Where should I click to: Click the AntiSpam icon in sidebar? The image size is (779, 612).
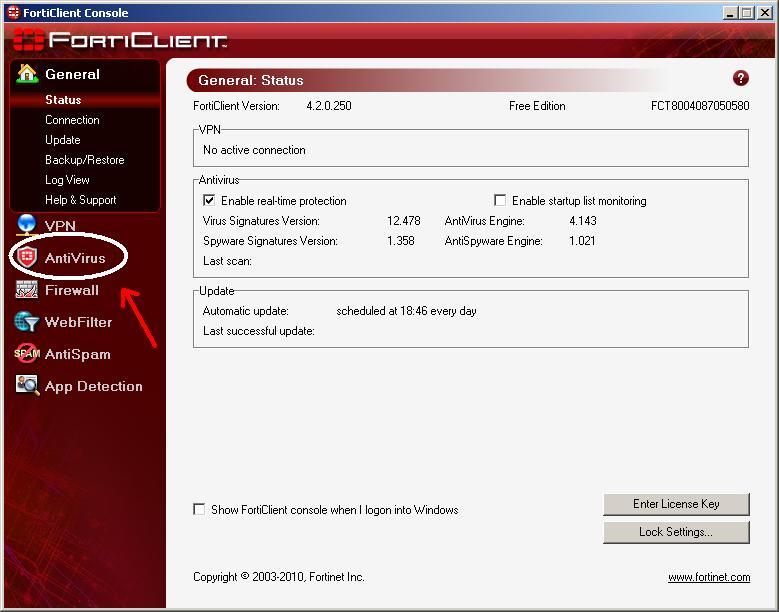coord(27,354)
